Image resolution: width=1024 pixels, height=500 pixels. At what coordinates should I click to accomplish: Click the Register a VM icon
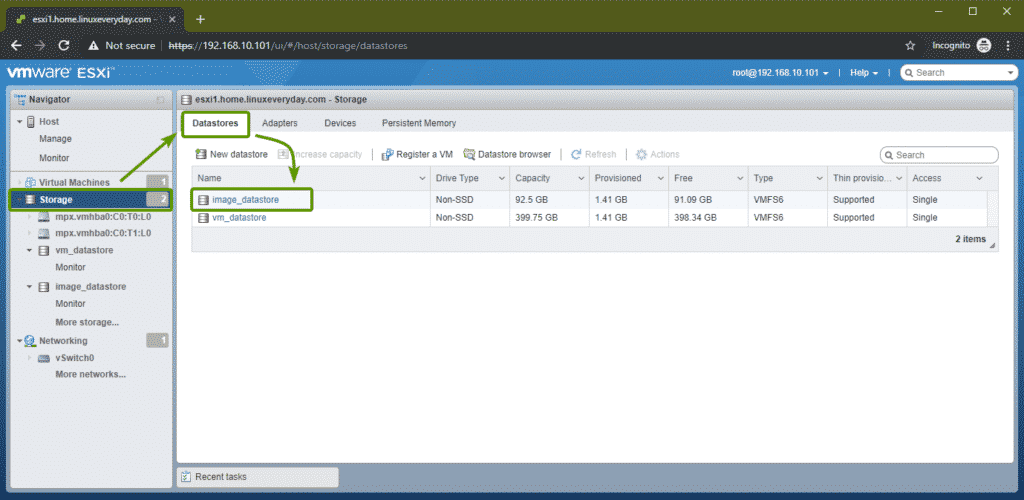click(388, 155)
